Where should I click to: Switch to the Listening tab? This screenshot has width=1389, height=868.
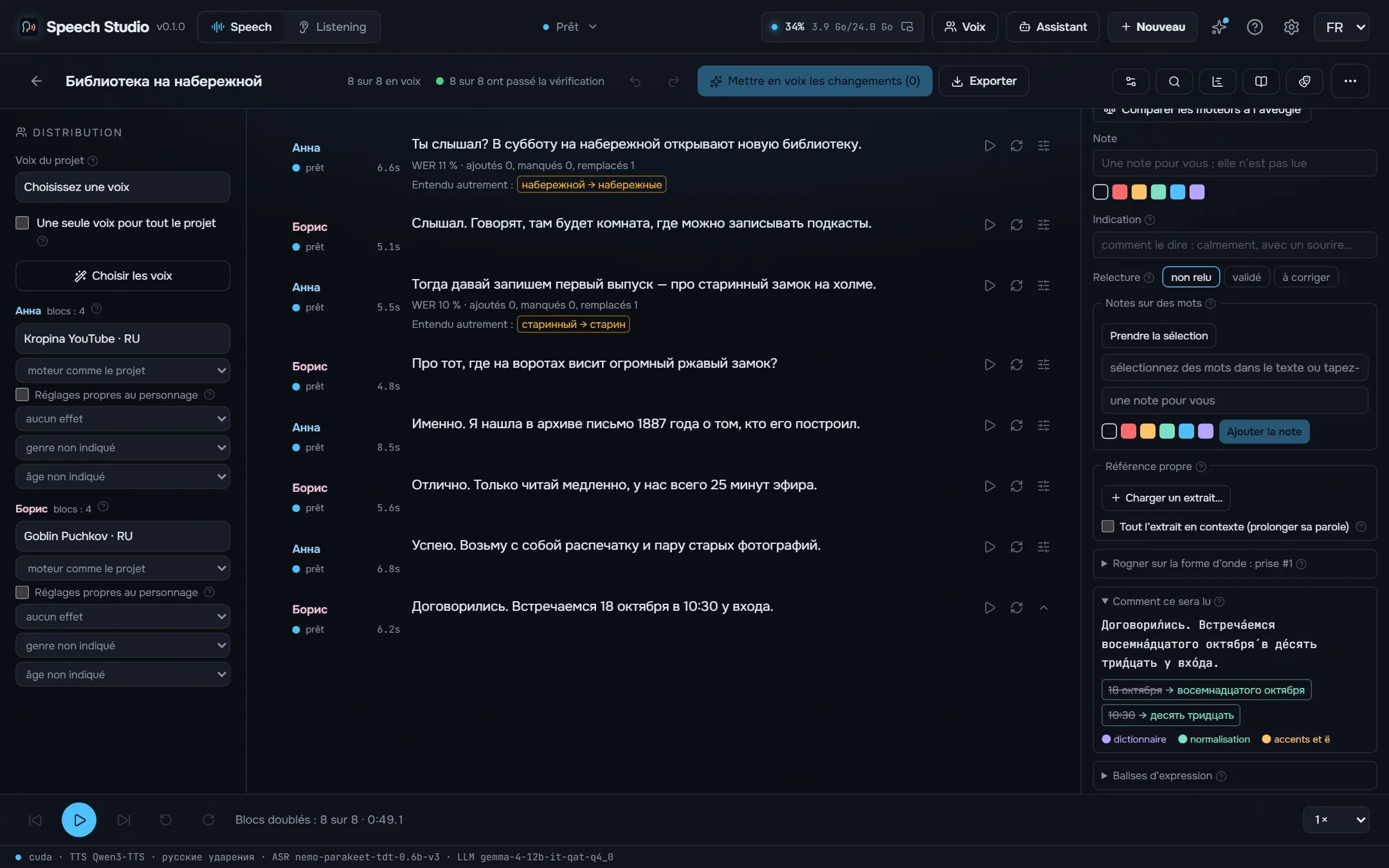pyautogui.click(x=332, y=27)
